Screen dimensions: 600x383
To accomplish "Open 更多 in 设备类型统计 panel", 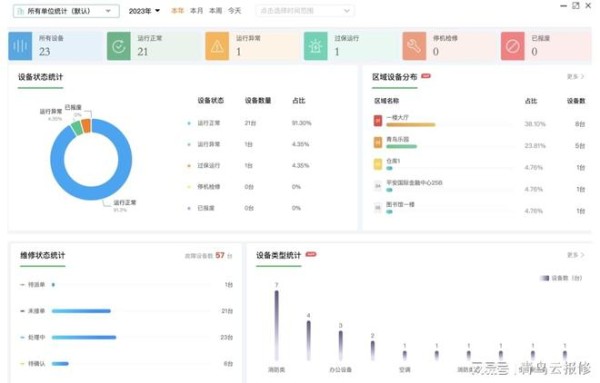I will point(576,255).
